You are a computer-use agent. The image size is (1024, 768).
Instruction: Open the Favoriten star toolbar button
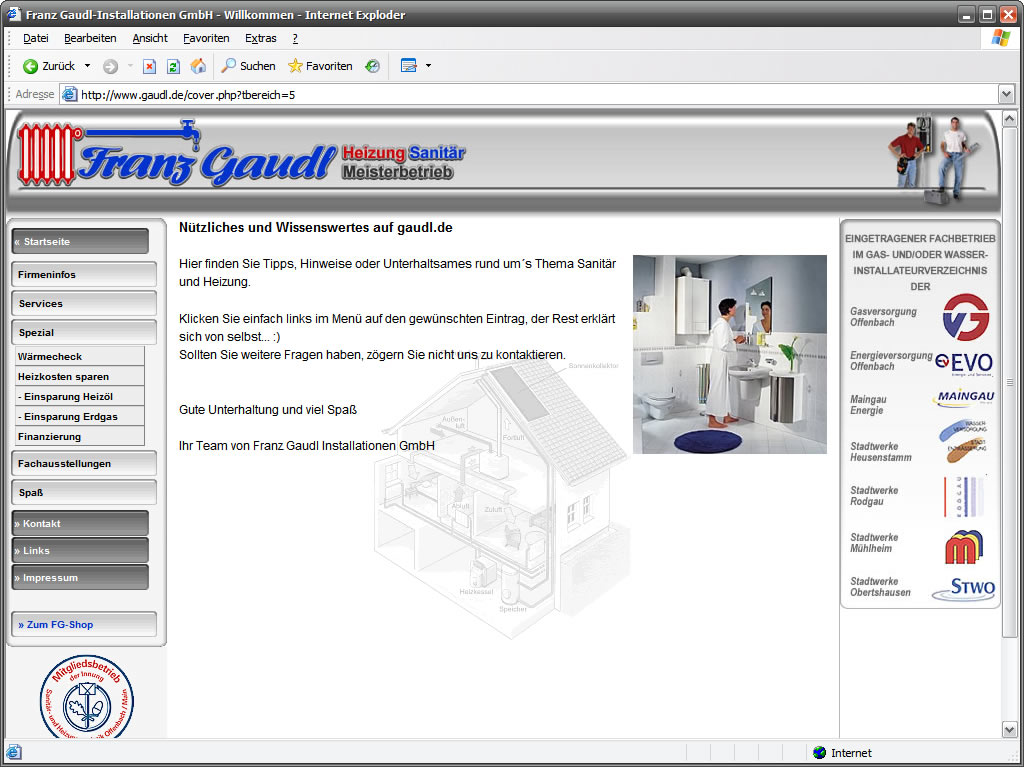click(320, 66)
